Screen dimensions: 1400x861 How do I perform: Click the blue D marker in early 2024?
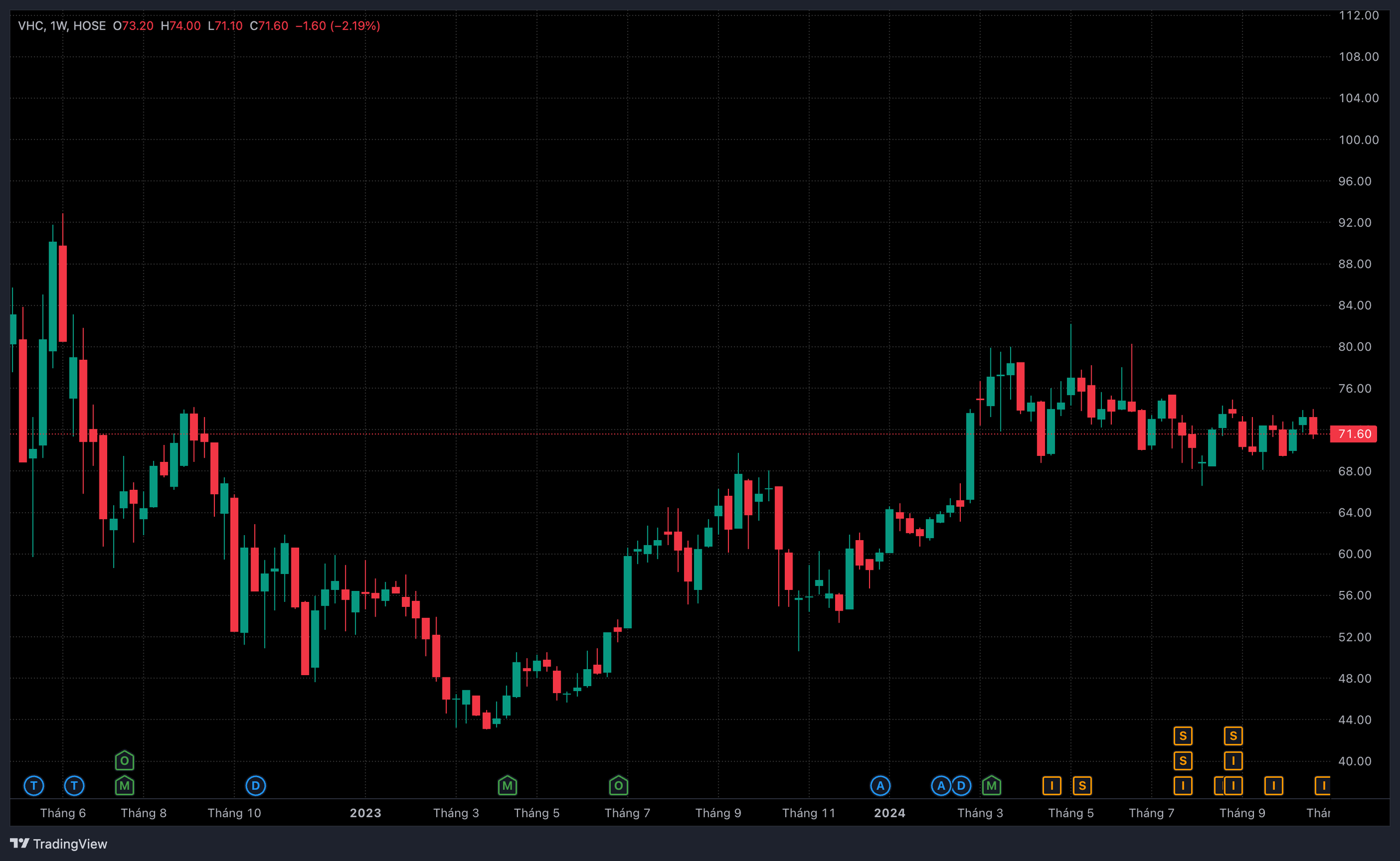[x=961, y=786]
